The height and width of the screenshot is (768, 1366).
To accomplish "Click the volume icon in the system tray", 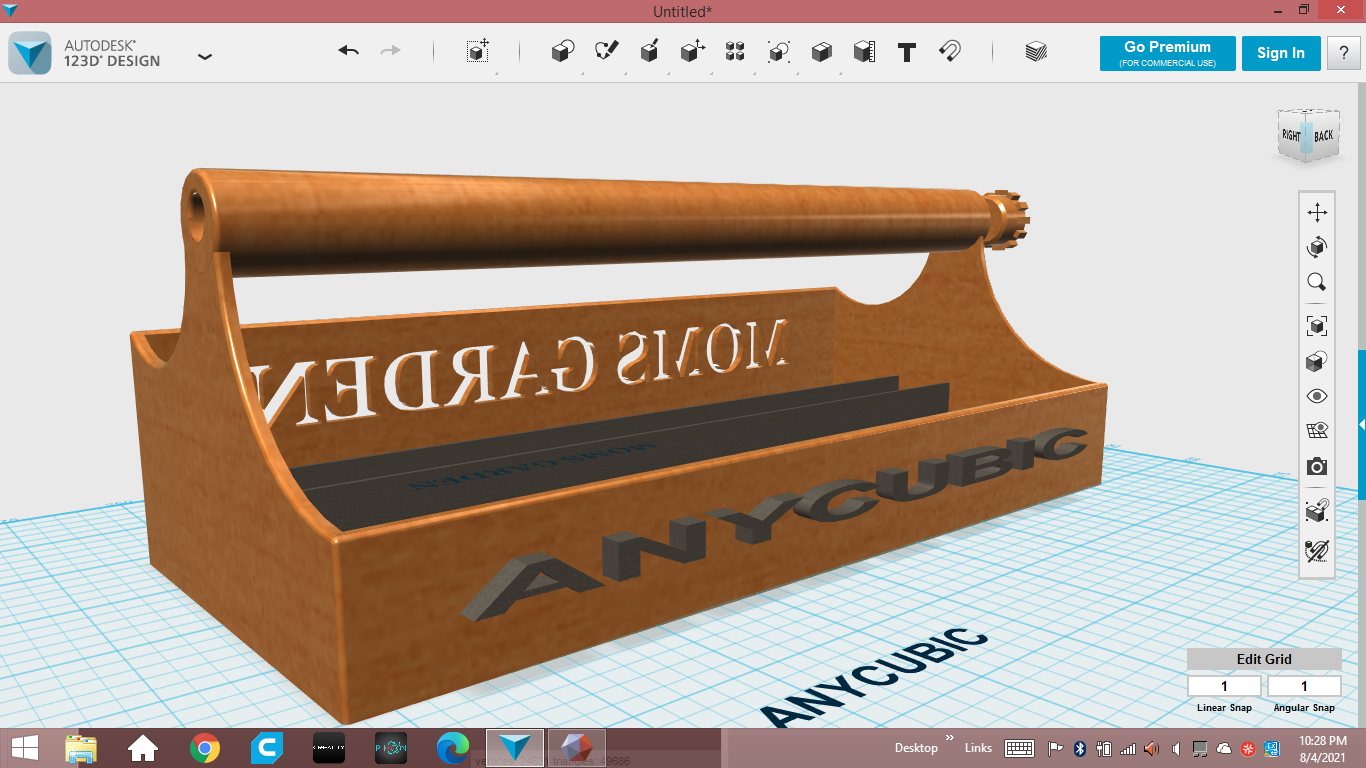I will [1151, 748].
